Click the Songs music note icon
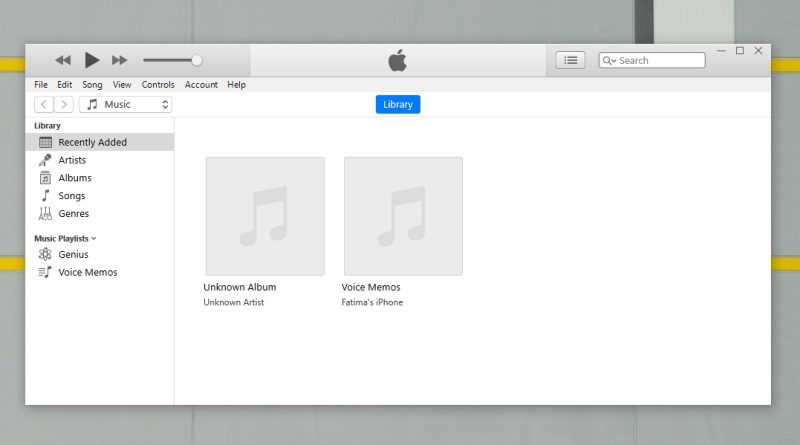 tap(45, 196)
